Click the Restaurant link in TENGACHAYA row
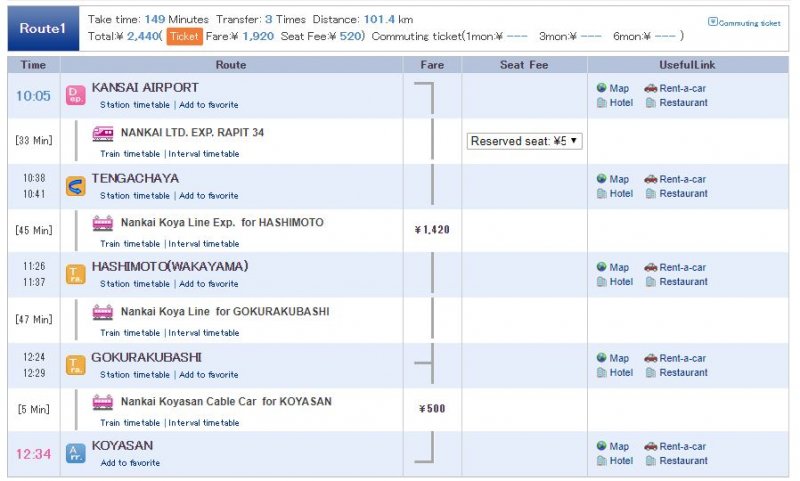 683,193
